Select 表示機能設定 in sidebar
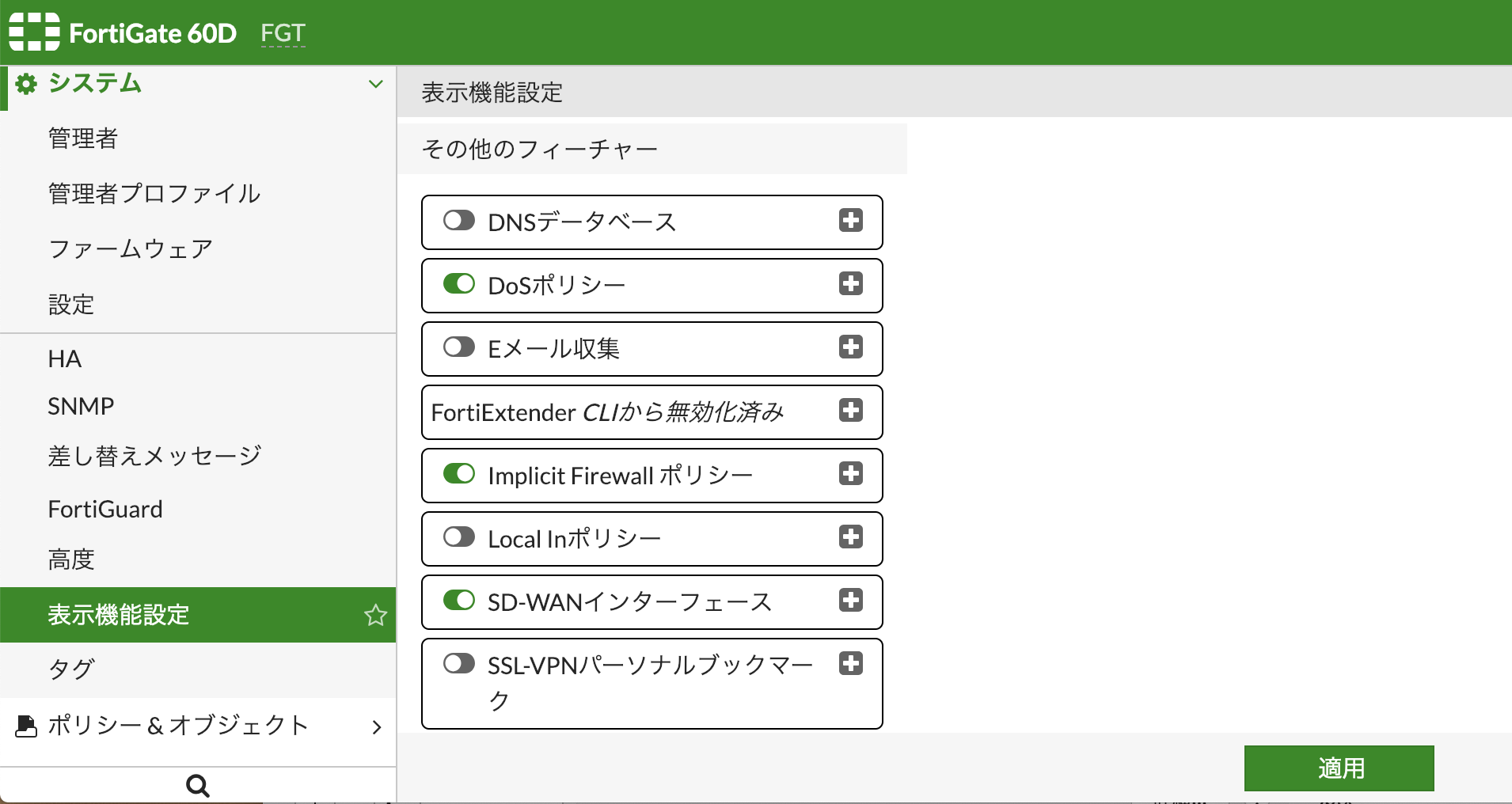Screen dimensions: 1512x804 [198, 615]
